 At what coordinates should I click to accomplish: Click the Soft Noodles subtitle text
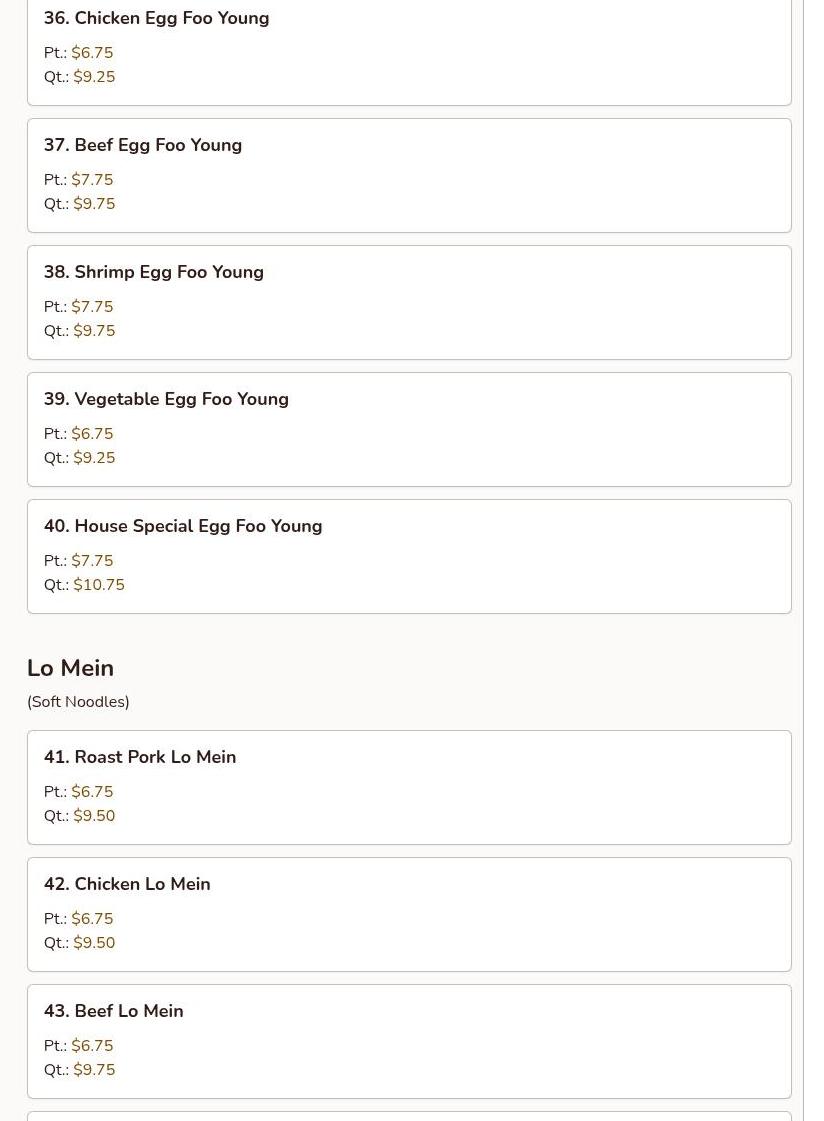coord(78,701)
